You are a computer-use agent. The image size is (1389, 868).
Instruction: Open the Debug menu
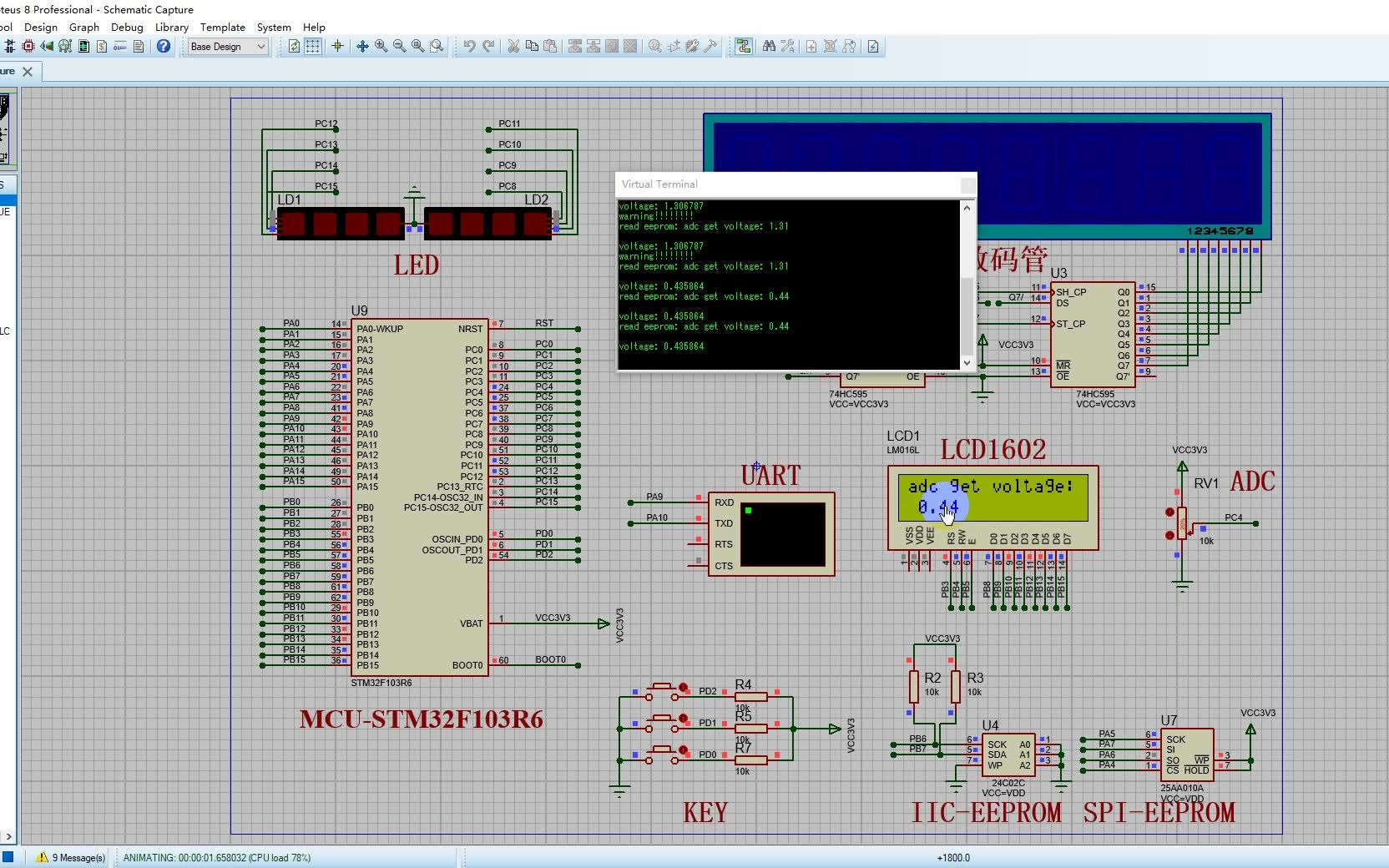[127, 27]
